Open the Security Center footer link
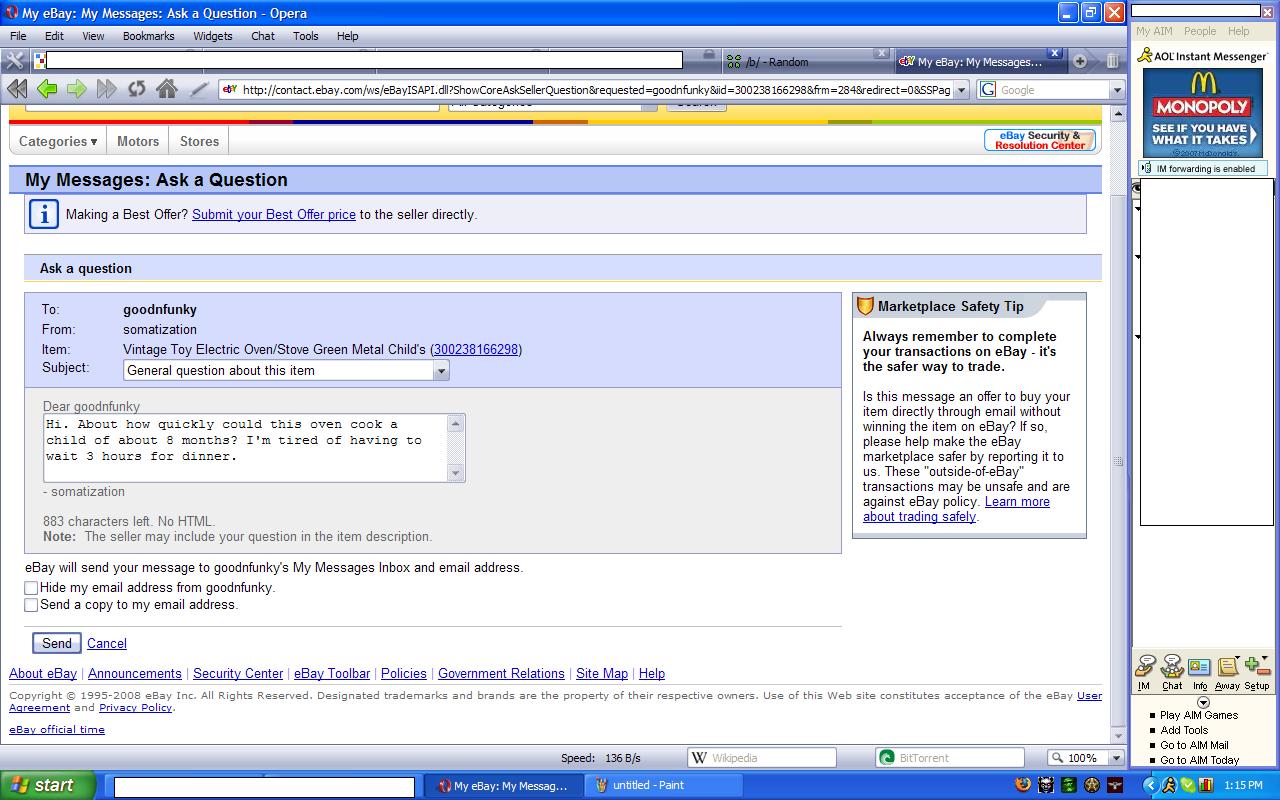Image resolution: width=1280 pixels, height=800 pixels. (x=238, y=674)
